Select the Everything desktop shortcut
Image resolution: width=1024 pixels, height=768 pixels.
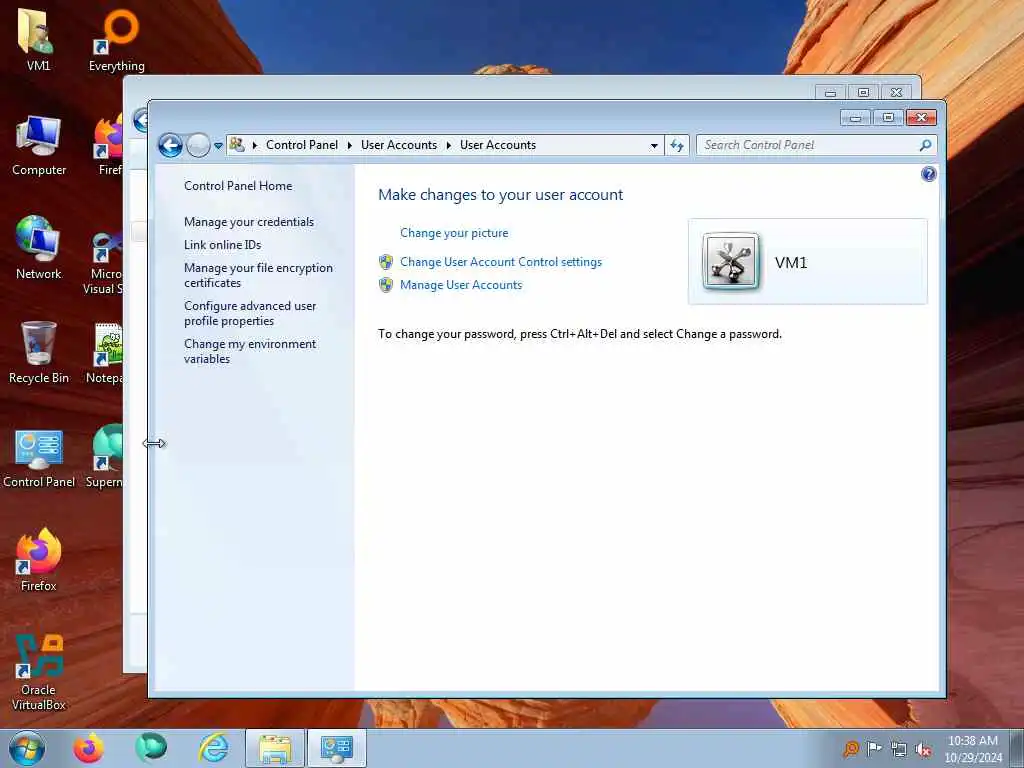pyautogui.click(x=117, y=40)
